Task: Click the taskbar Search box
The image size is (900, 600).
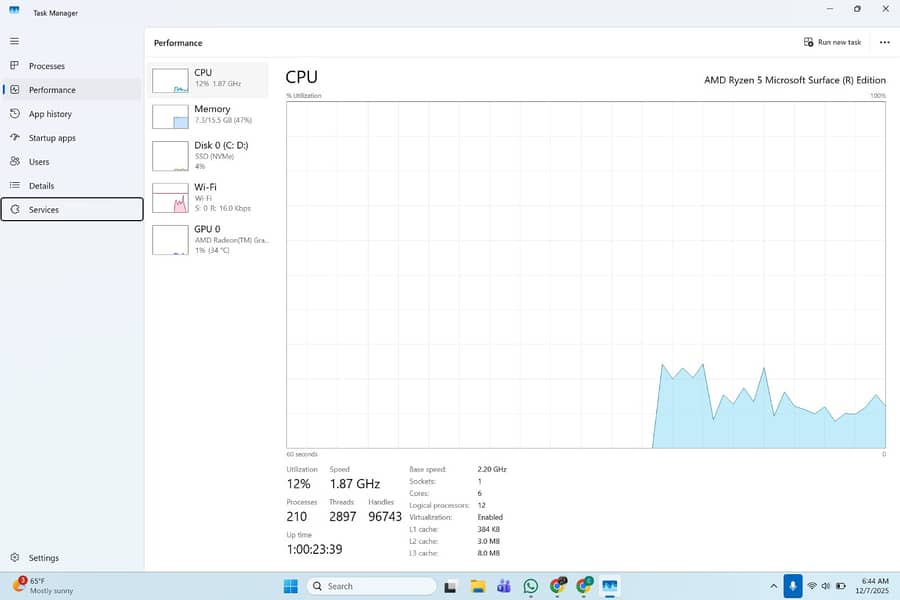Action: click(371, 586)
